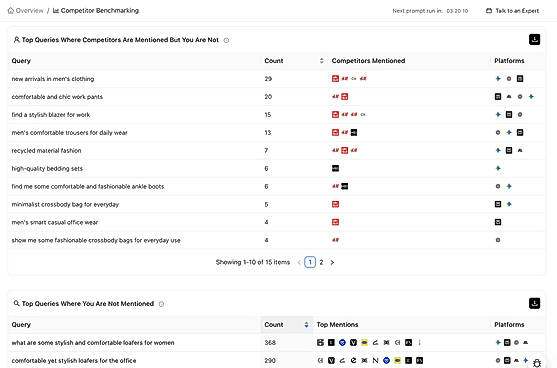Click the Gemini sparkle icon in work pants row
Viewport: 557px width, 368px height.
(531, 97)
